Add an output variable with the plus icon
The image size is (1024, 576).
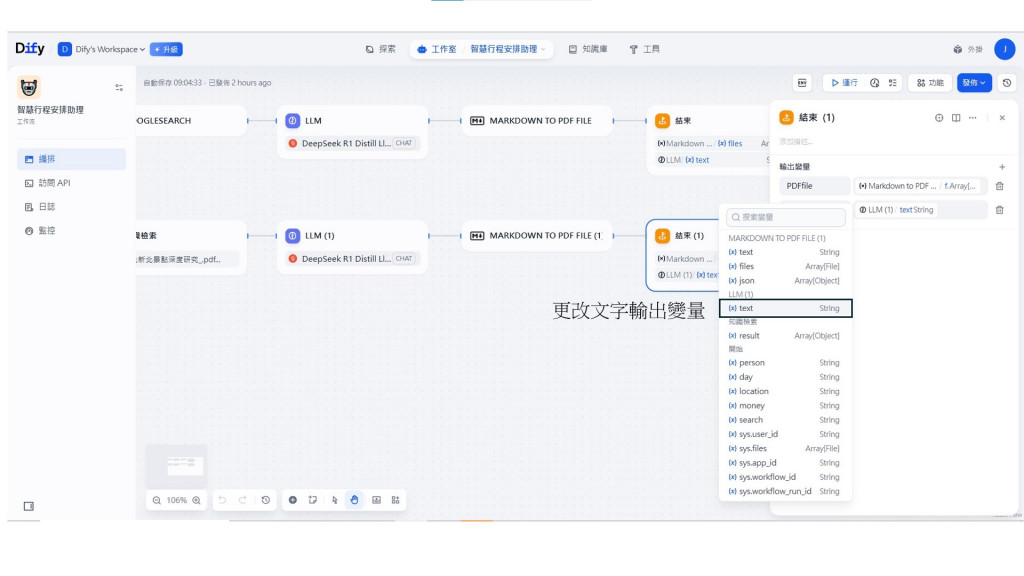point(1002,167)
